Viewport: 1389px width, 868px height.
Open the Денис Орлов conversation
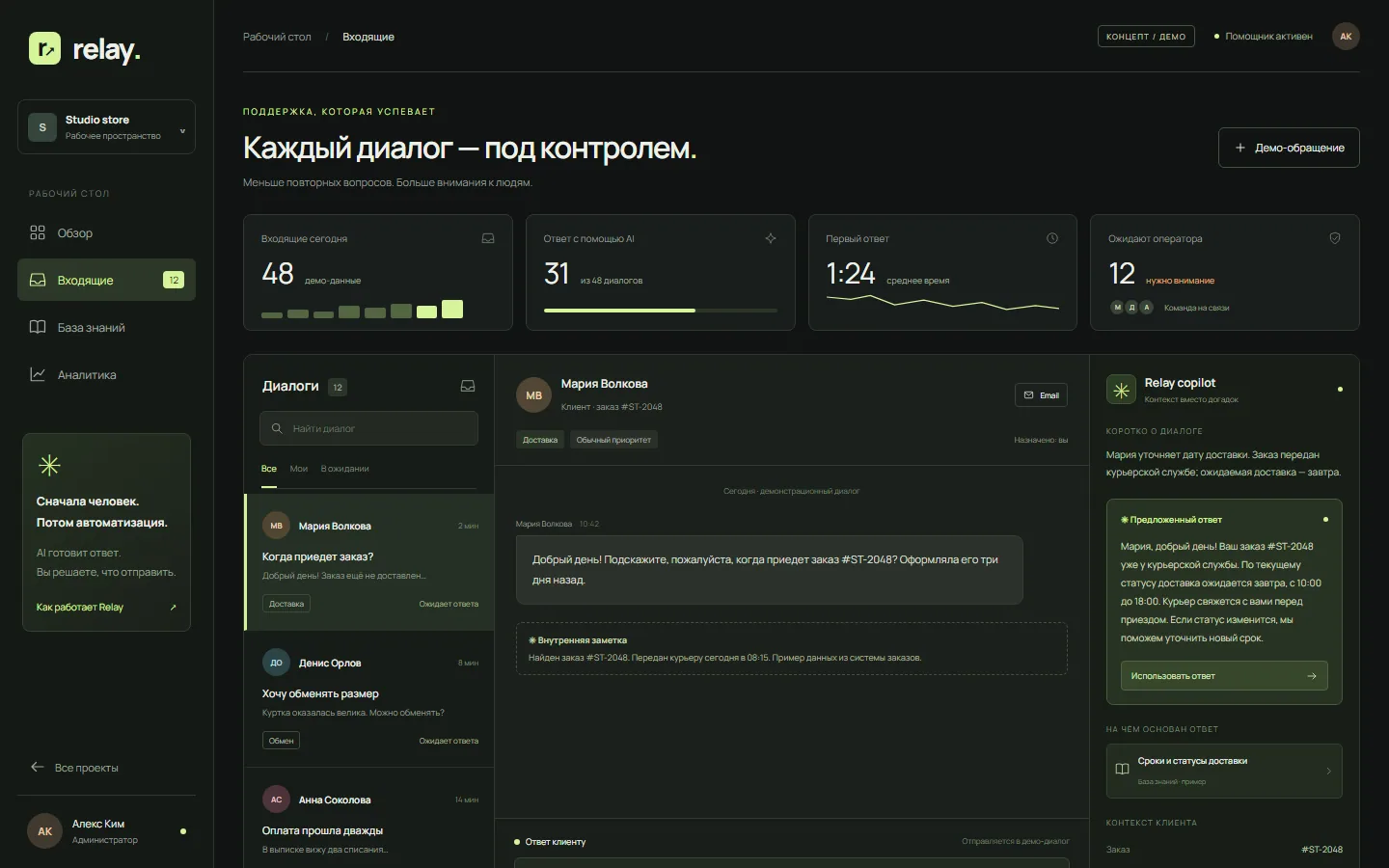tap(369, 699)
